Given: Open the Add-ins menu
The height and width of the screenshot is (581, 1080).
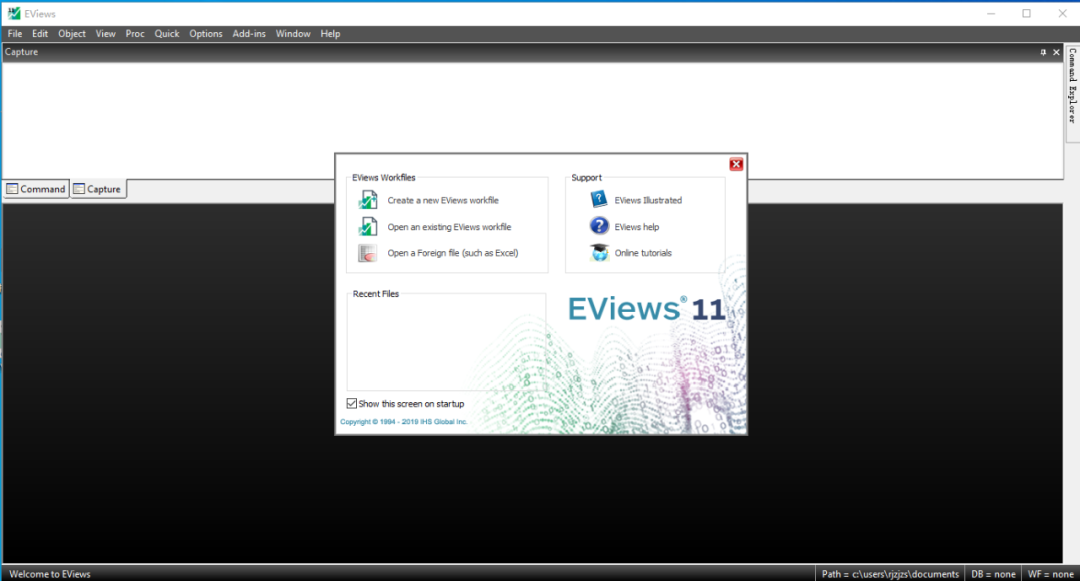Looking at the screenshot, I should pos(249,34).
